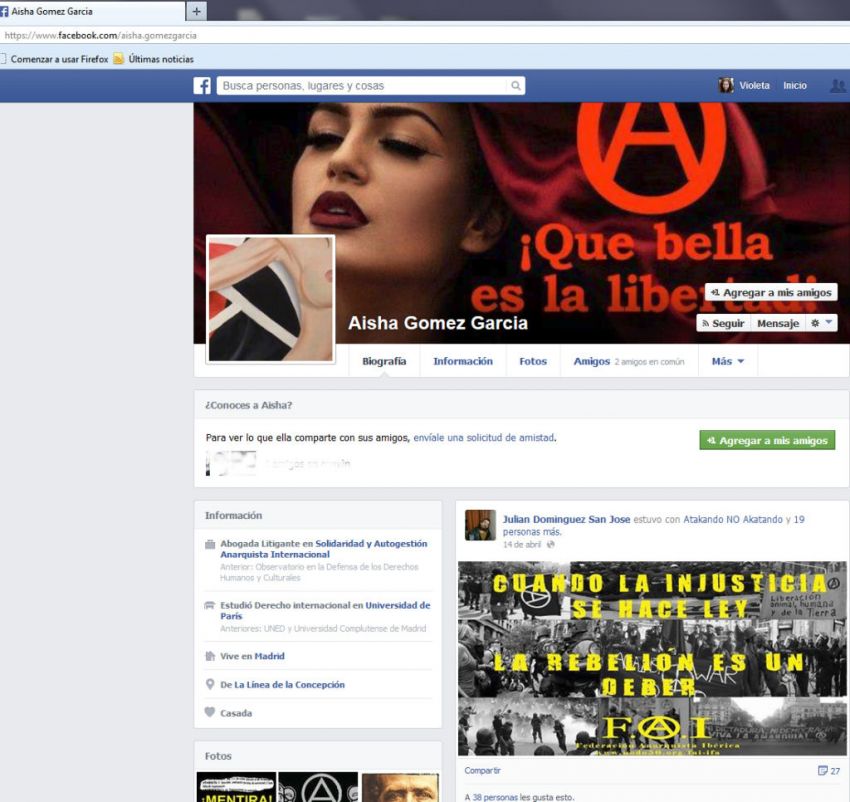Click the Mensaje button
The height and width of the screenshot is (802, 850).
[778, 323]
